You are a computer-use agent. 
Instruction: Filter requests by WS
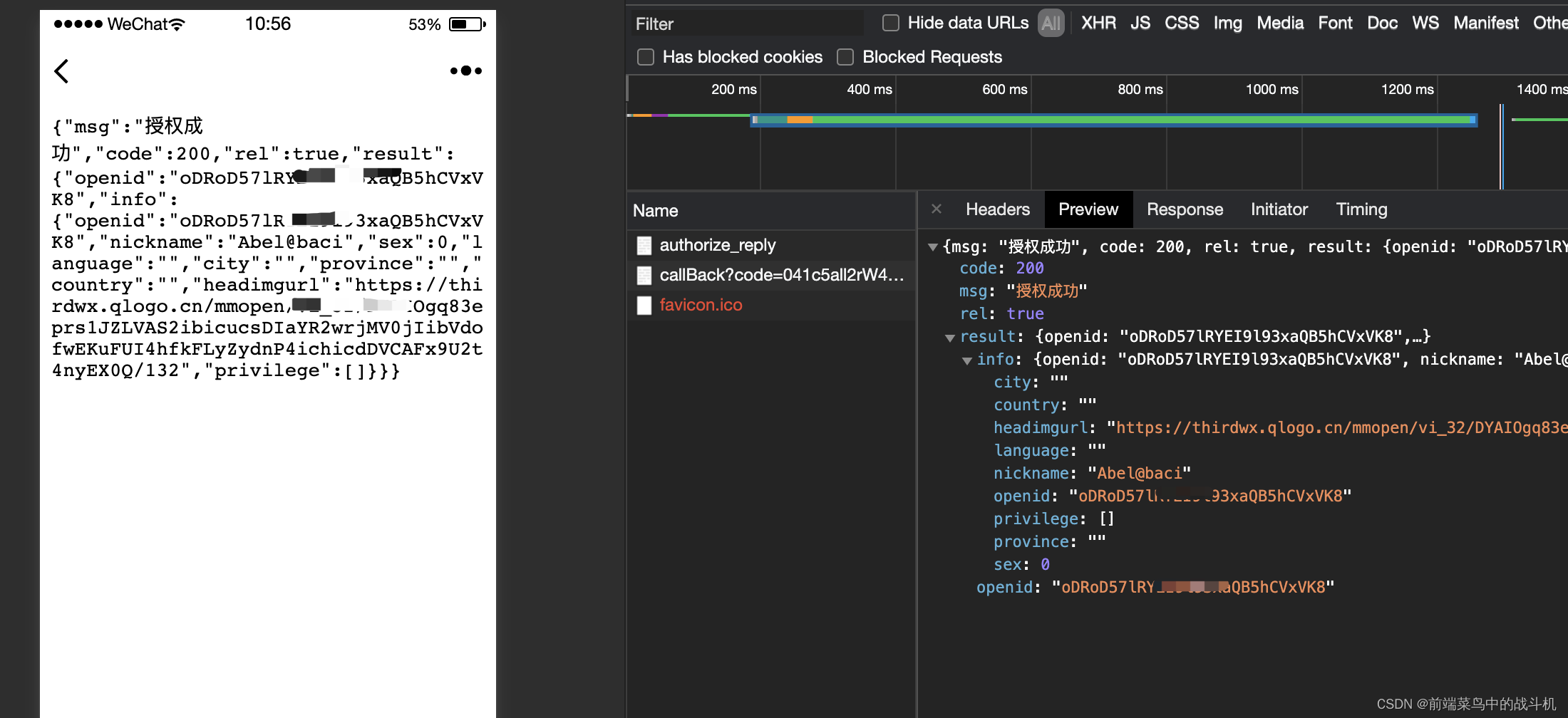click(x=1425, y=23)
